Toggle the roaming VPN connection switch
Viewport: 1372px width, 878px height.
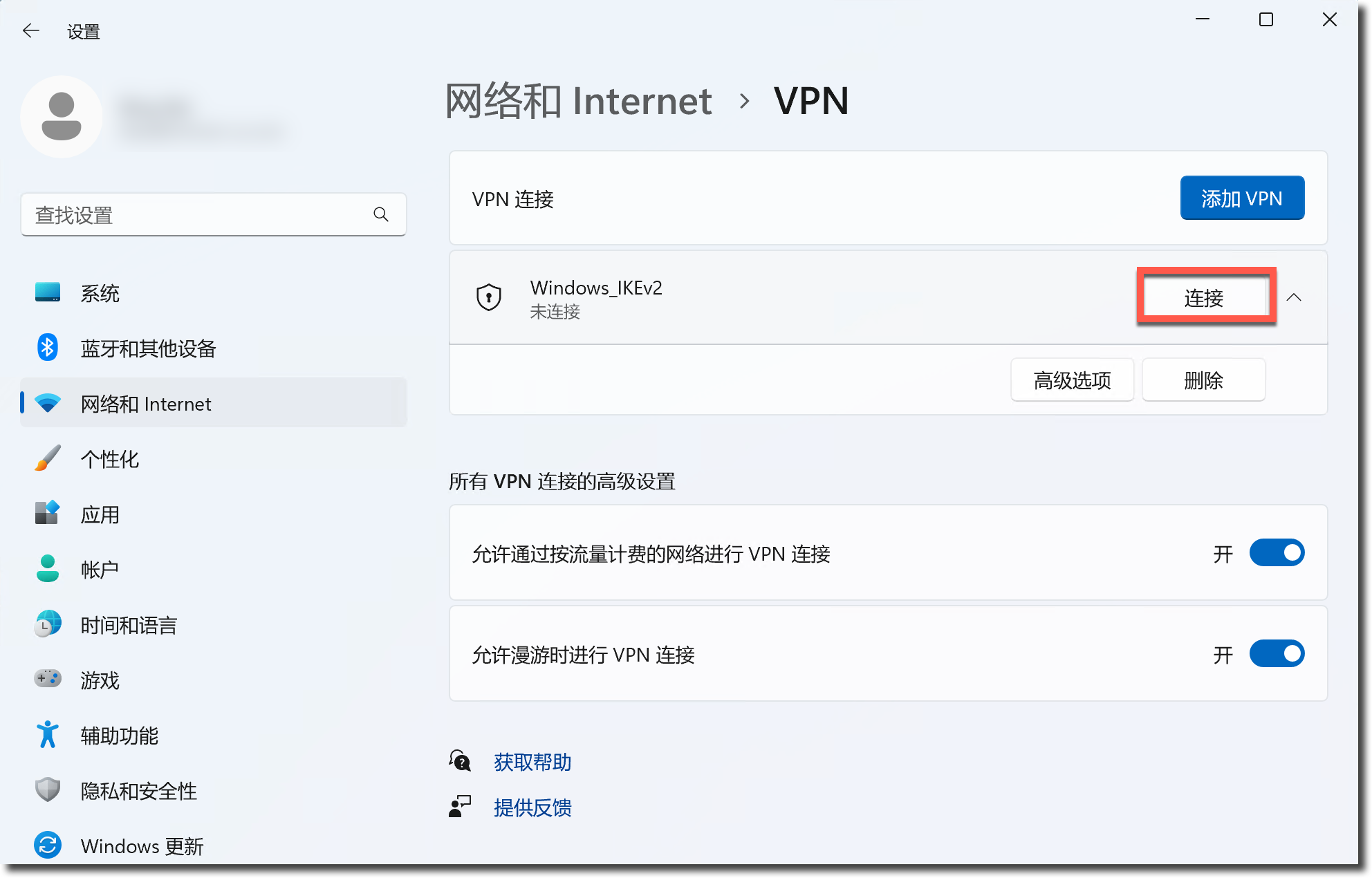click(1277, 654)
